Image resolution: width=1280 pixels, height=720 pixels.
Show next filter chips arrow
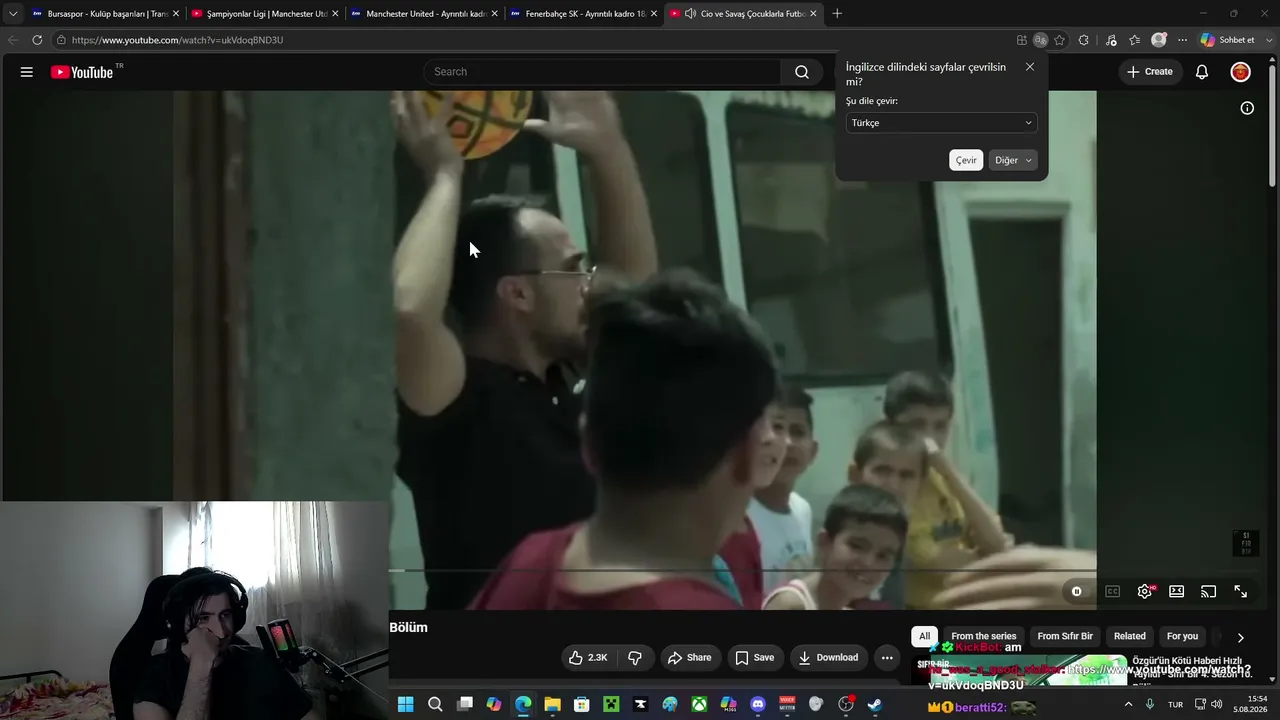pyautogui.click(x=1240, y=637)
